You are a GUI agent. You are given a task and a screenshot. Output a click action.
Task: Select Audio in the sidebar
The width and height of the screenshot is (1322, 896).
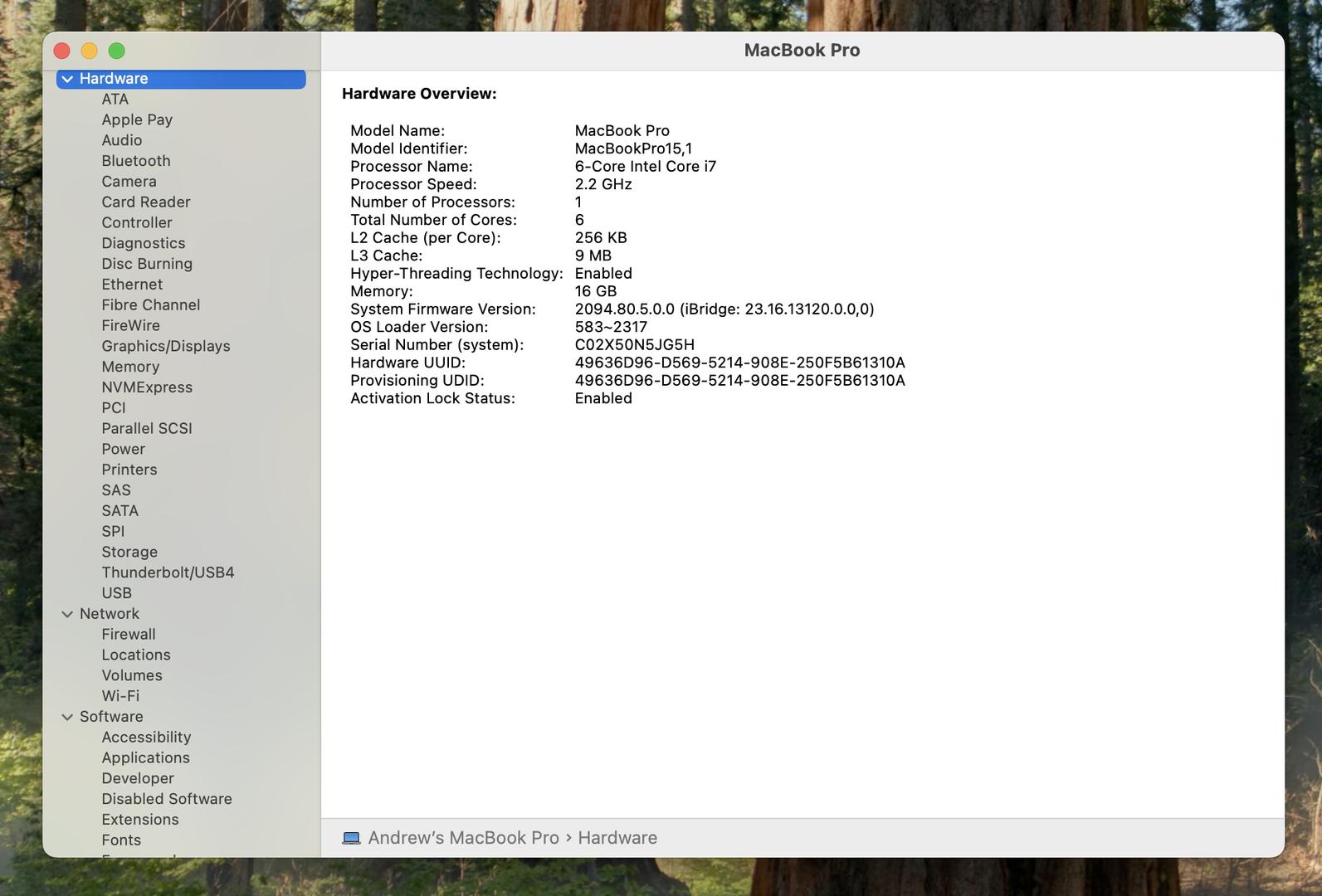tap(122, 140)
